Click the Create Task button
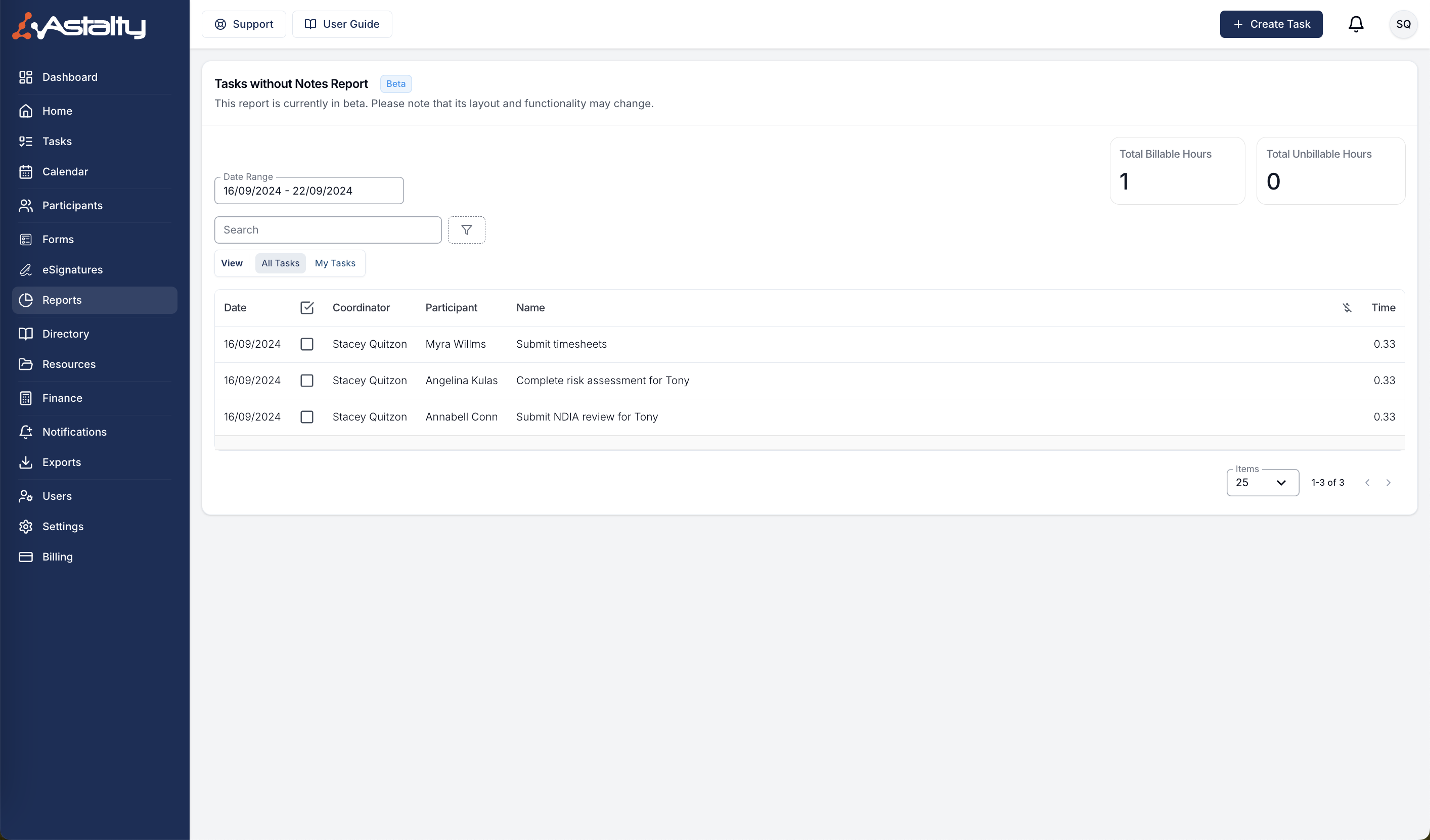This screenshot has height=840, width=1430. 1271,24
